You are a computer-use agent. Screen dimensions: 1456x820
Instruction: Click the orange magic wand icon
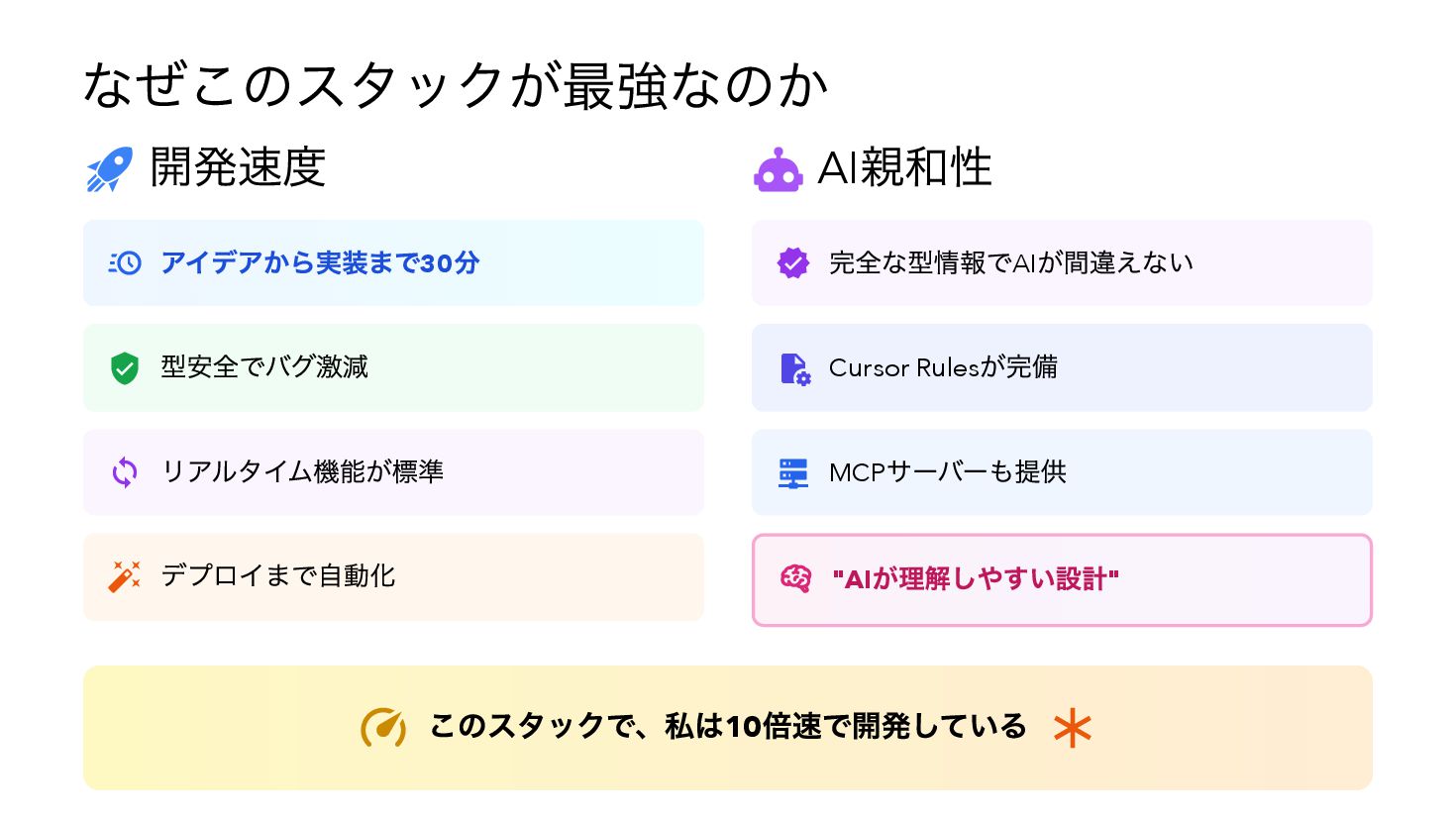pos(125,576)
